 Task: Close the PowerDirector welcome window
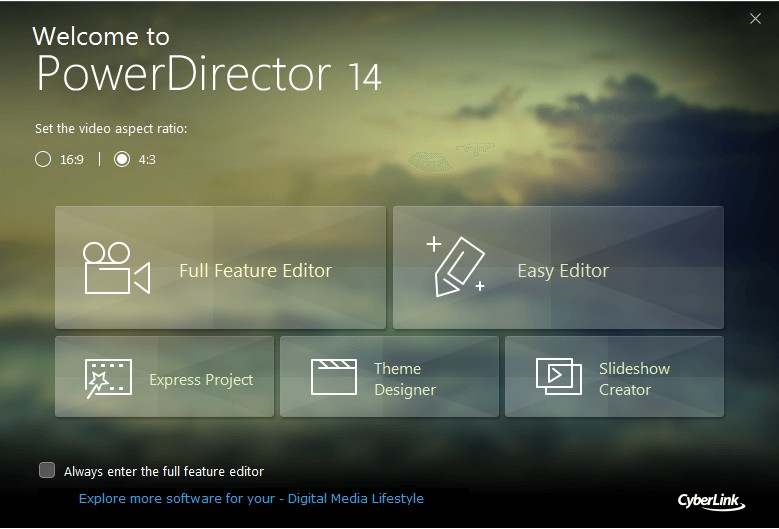[755, 18]
